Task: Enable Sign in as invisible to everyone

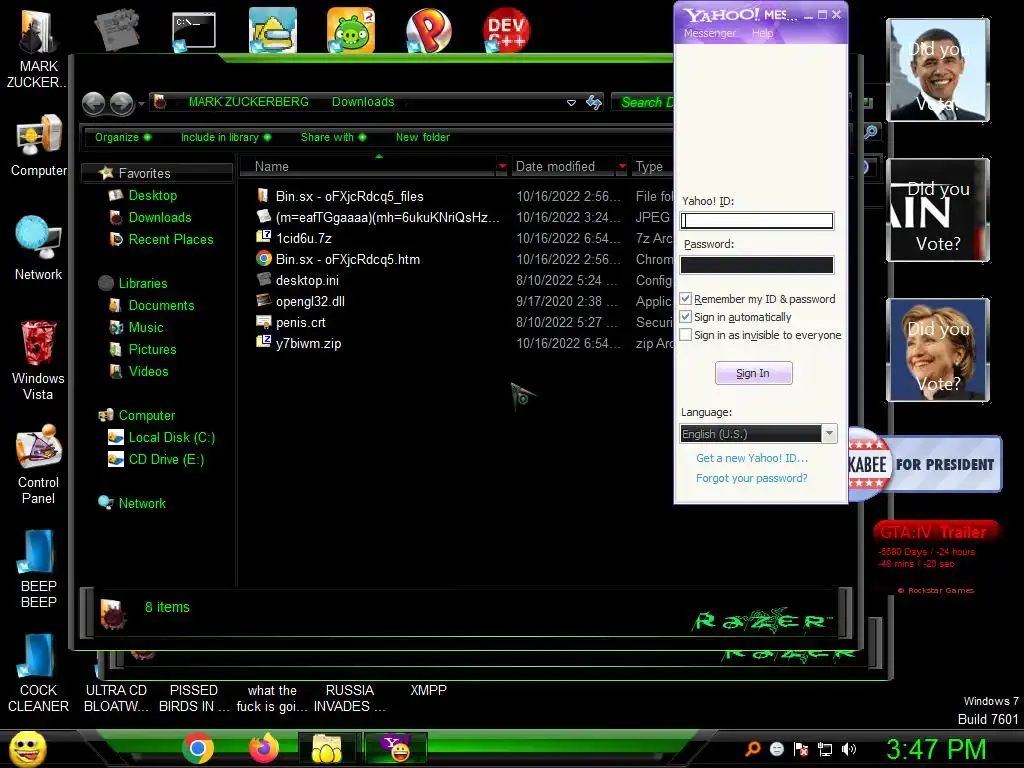Action: click(686, 335)
